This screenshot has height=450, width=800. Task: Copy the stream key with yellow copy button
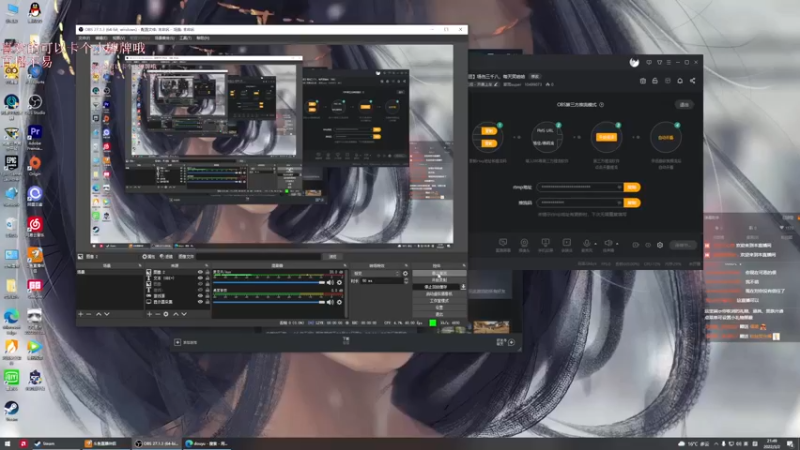click(632, 203)
